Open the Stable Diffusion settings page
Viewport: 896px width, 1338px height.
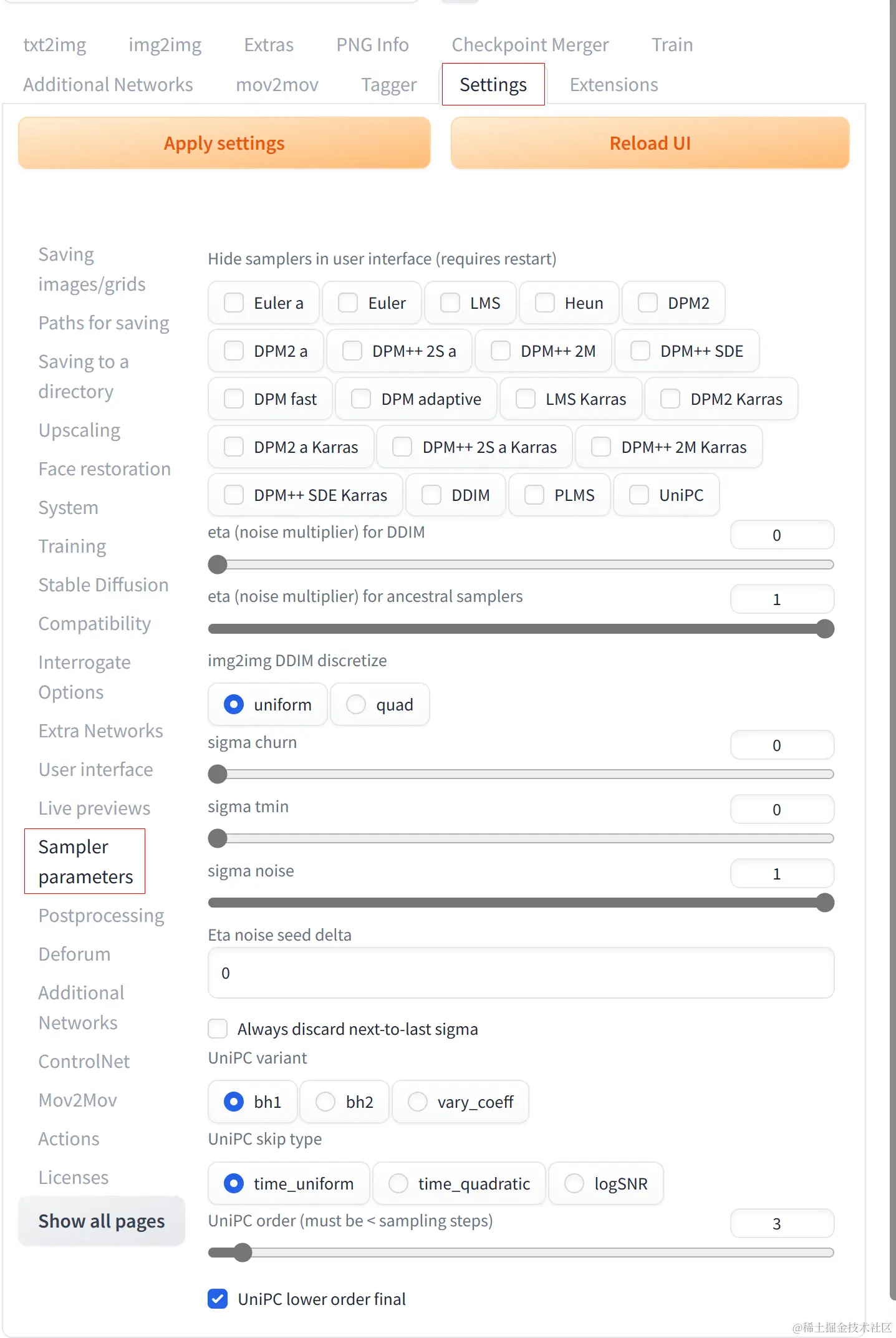104,585
